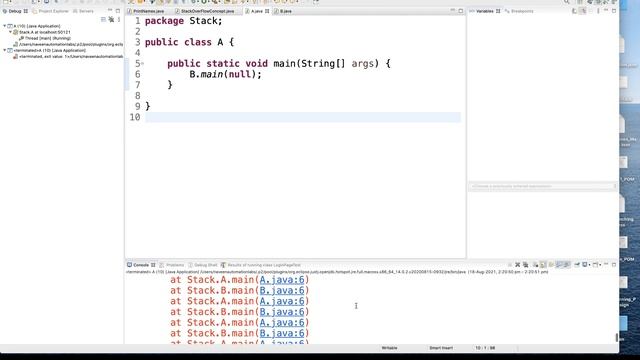Open the Breakpoints view tab
640x360 pixels.
click(x=519, y=11)
